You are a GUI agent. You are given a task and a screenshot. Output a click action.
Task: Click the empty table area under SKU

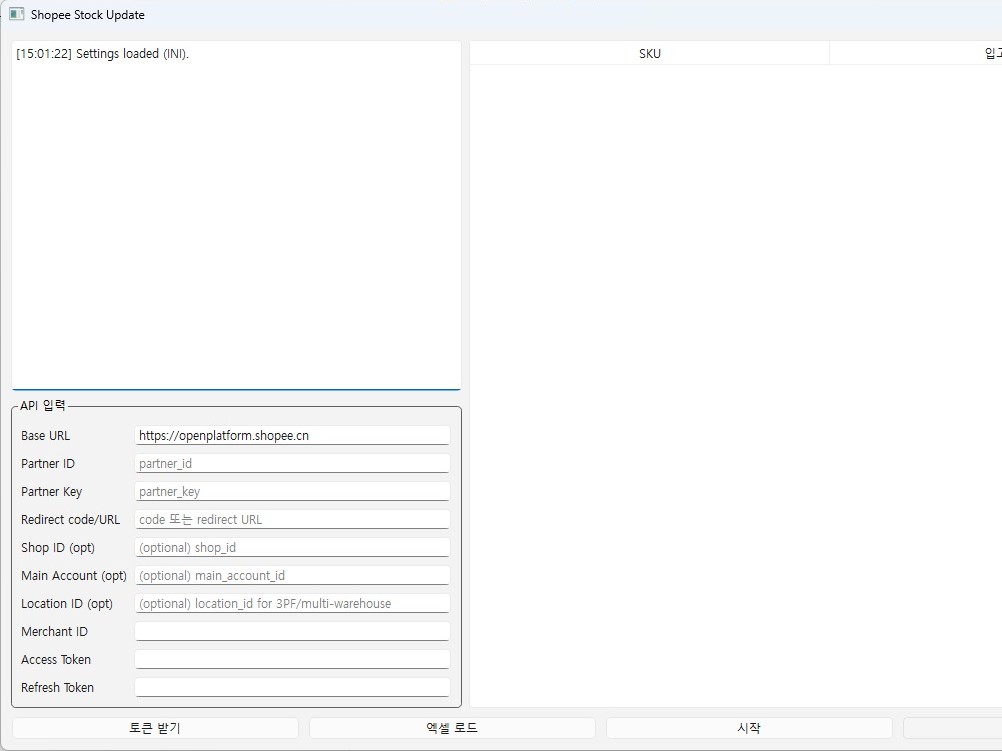coord(649,300)
